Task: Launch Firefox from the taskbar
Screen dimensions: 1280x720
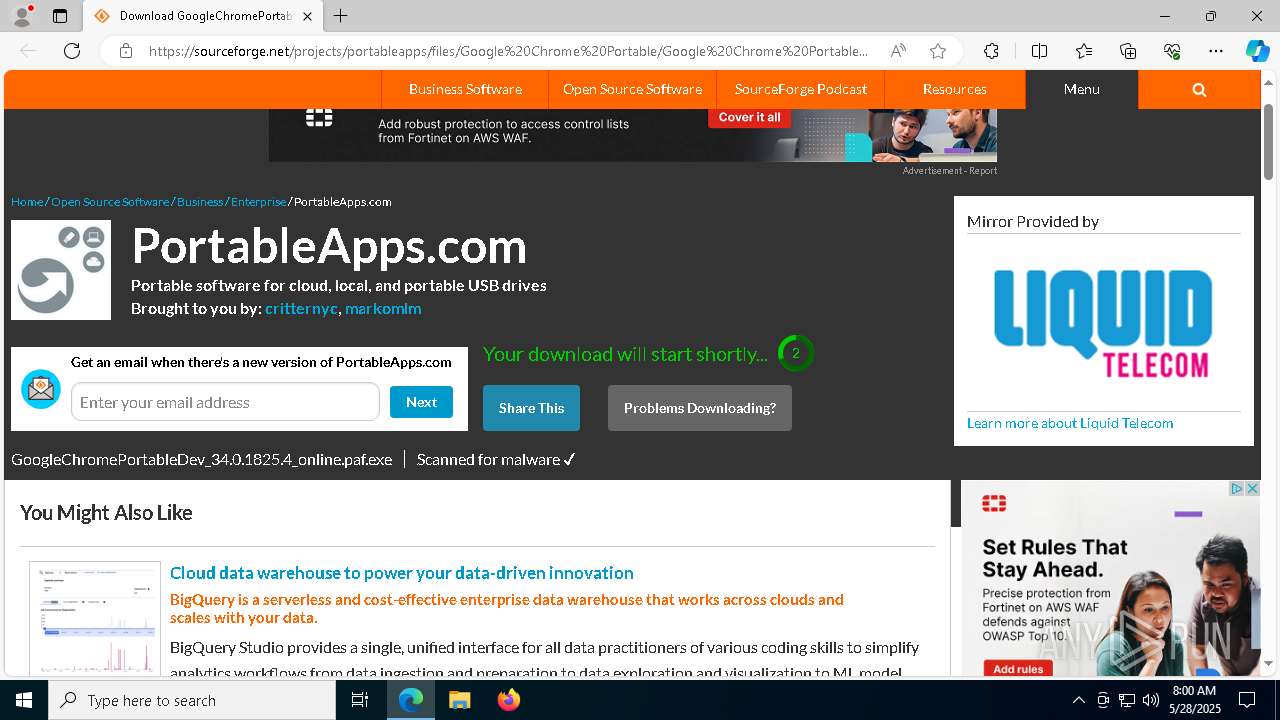Action: pos(508,700)
